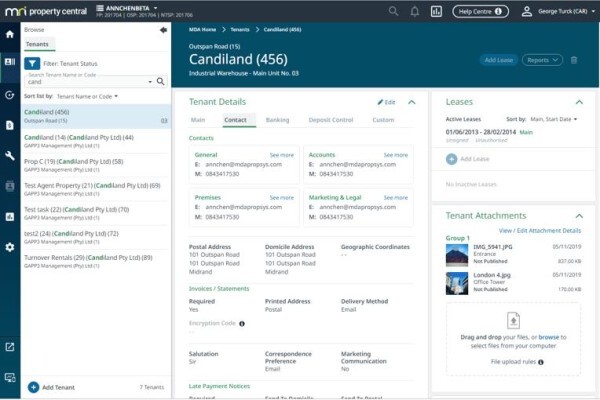
Task: Click the user profile icon
Action: click(527, 11)
